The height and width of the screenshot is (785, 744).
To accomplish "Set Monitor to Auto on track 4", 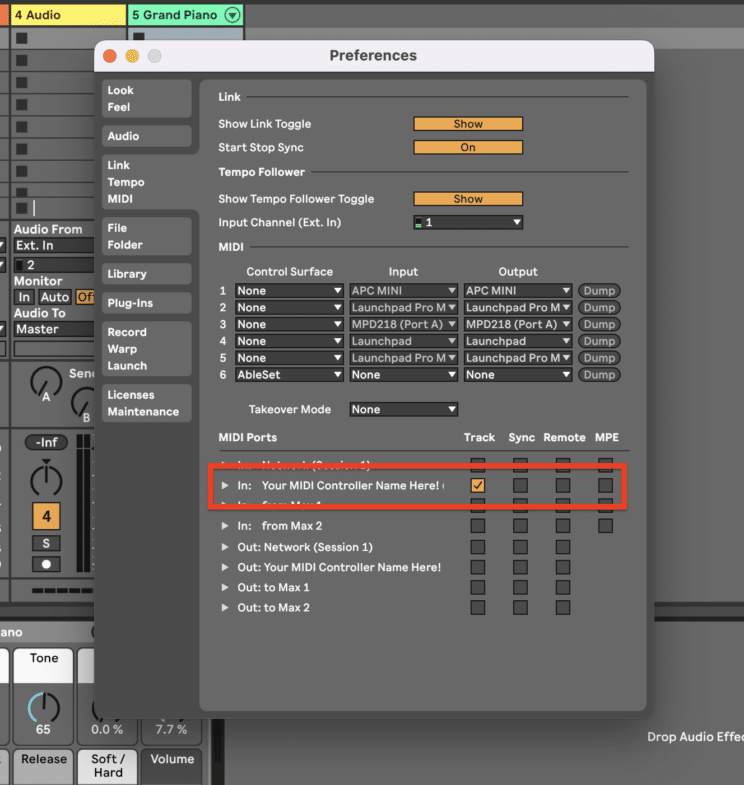I will tap(55, 297).
